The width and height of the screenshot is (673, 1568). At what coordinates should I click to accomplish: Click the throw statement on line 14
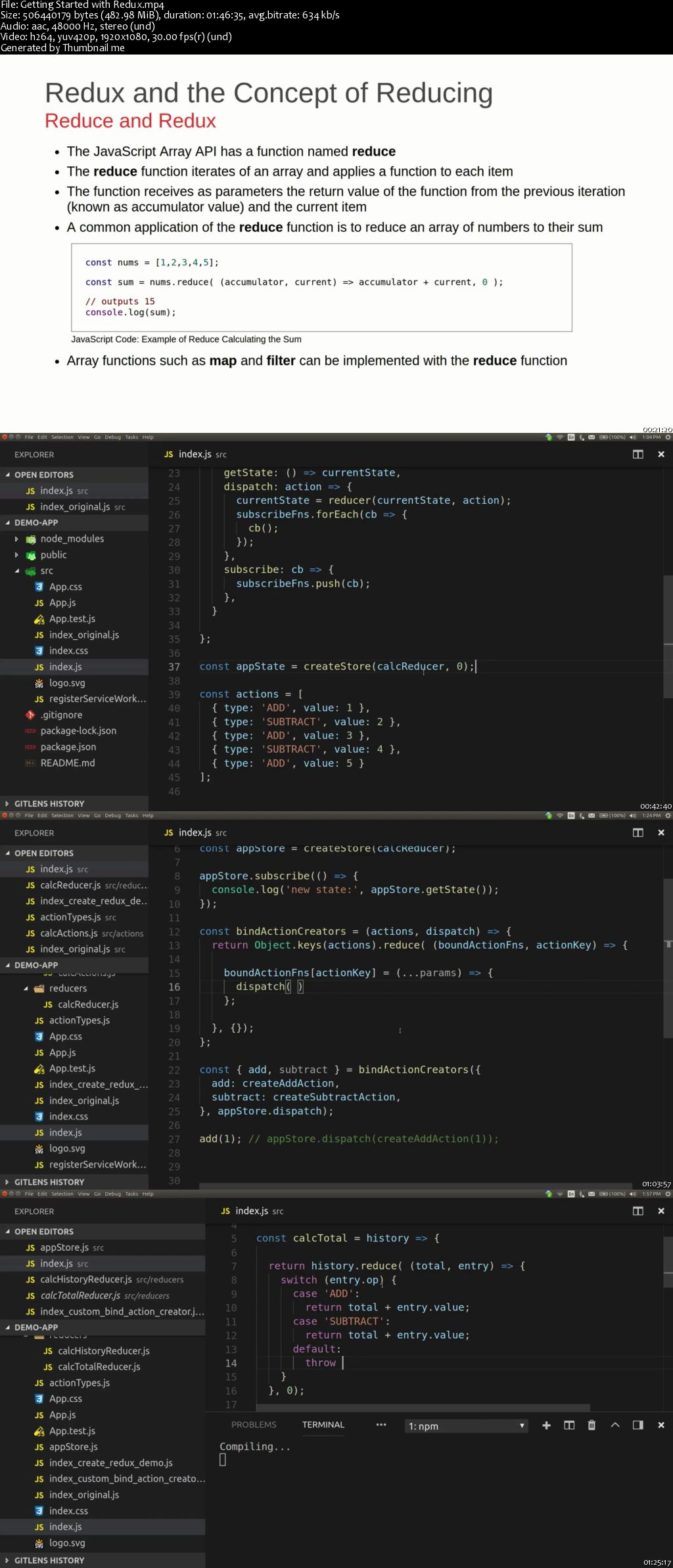pyautogui.click(x=321, y=1362)
